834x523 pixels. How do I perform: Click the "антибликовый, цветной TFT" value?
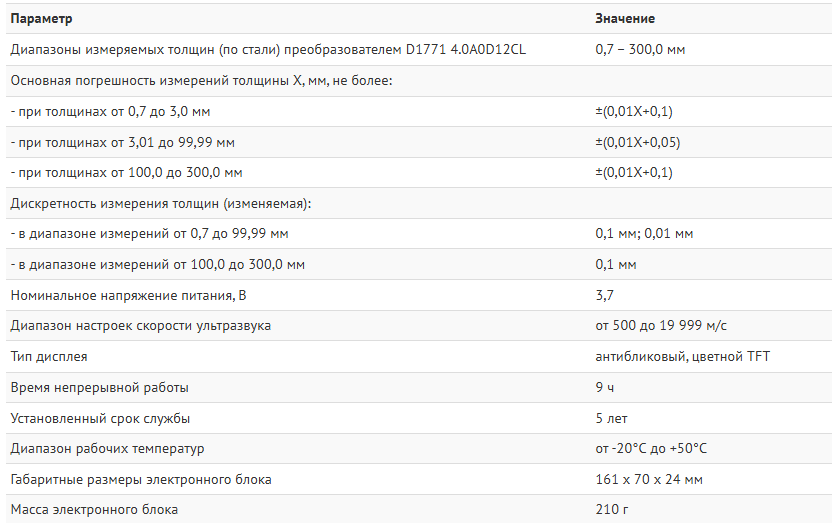click(x=682, y=357)
